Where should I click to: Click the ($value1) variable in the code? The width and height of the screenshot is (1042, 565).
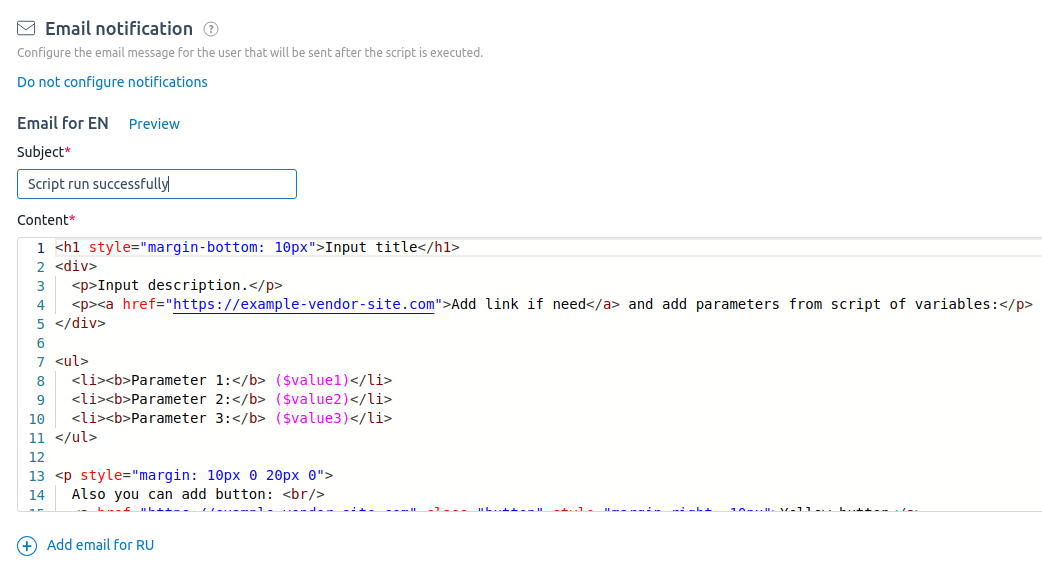(312, 381)
